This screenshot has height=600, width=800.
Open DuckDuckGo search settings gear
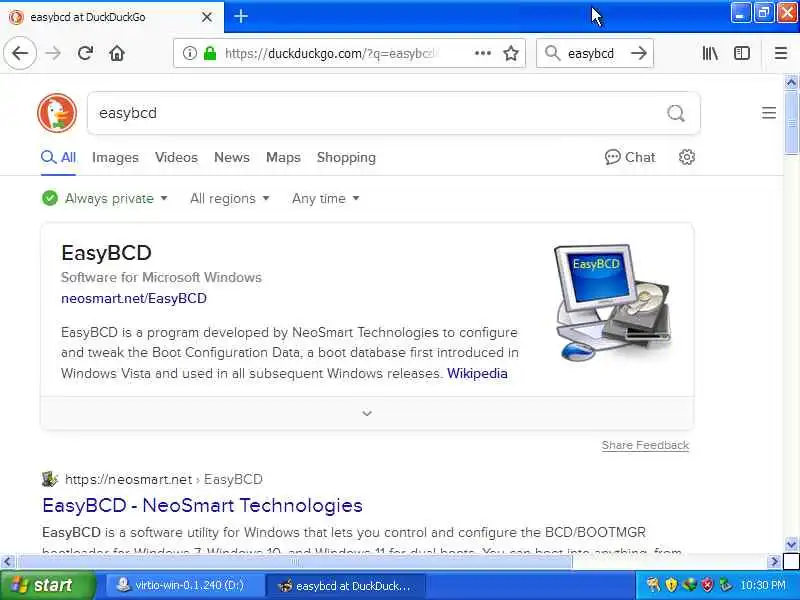coord(687,157)
